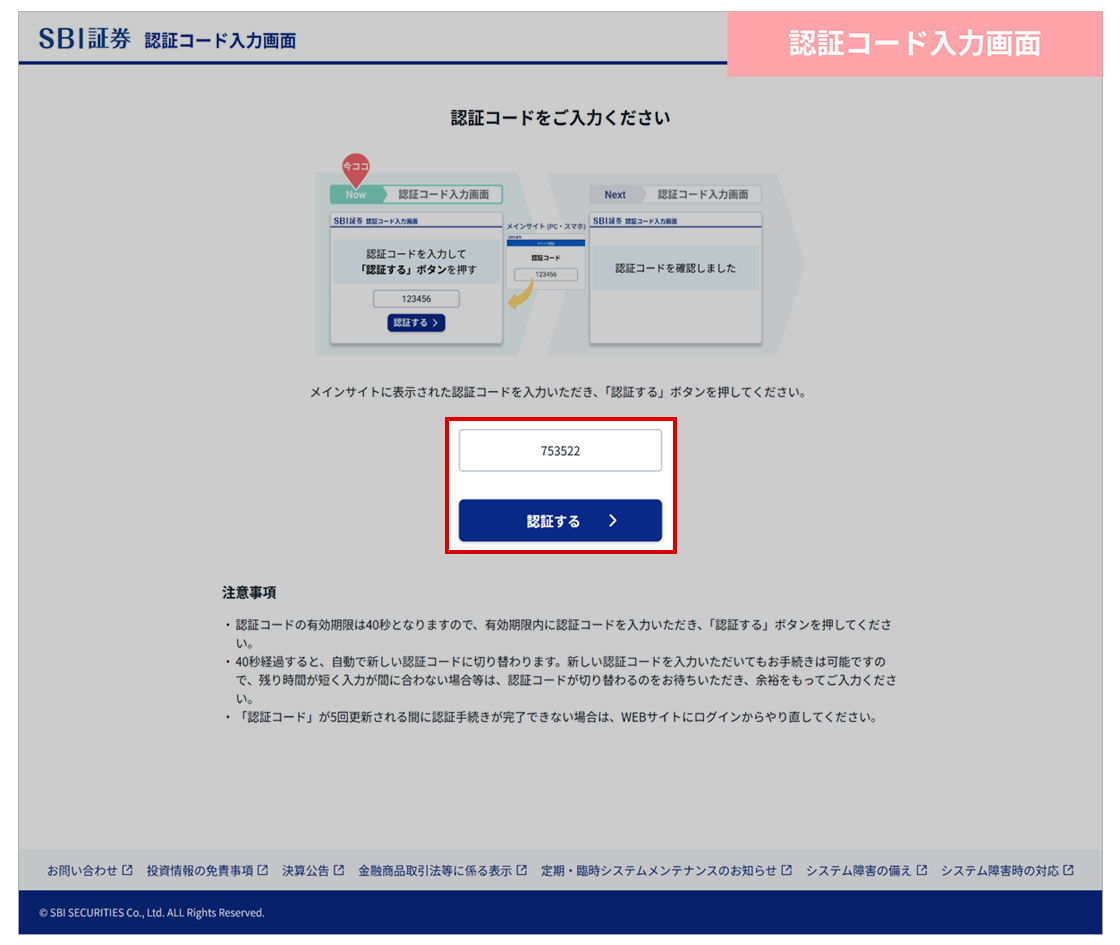This screenshot has width=1120, height=945.
Task: Open the 決算公告 footer link
Action: [x=305, y=871]
